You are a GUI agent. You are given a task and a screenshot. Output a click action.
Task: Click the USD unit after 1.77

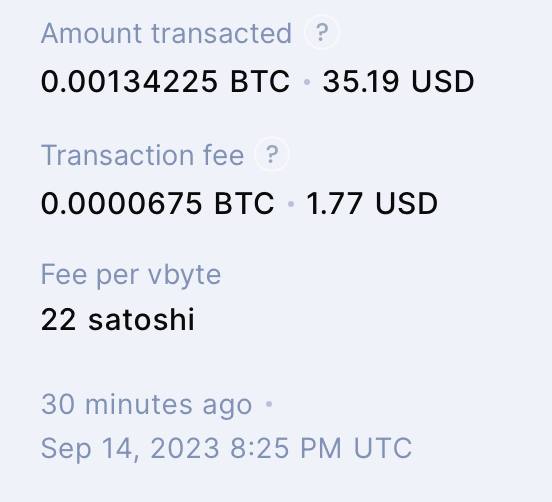[x=406, y=203]
